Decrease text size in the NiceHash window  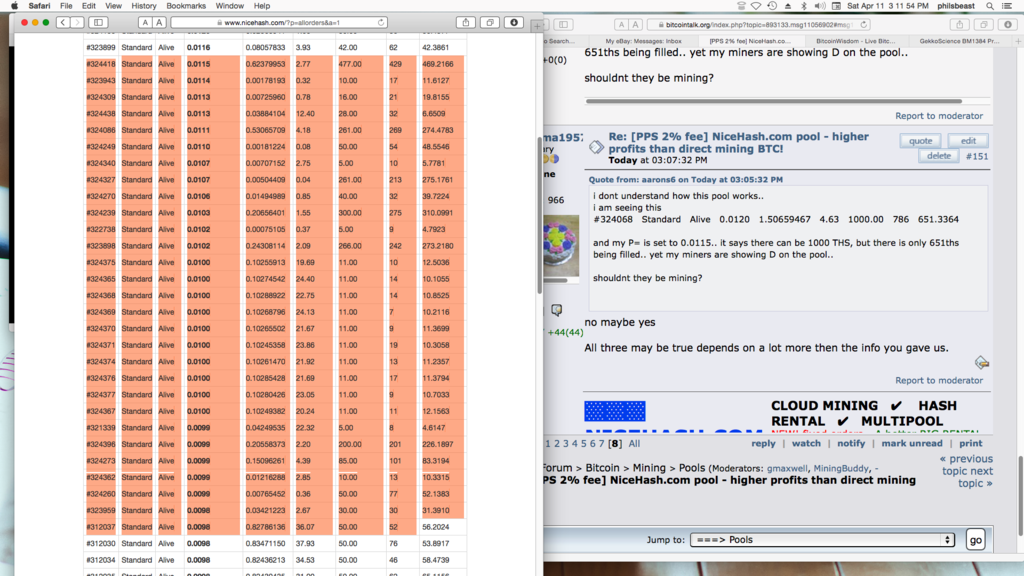[145, 22]
